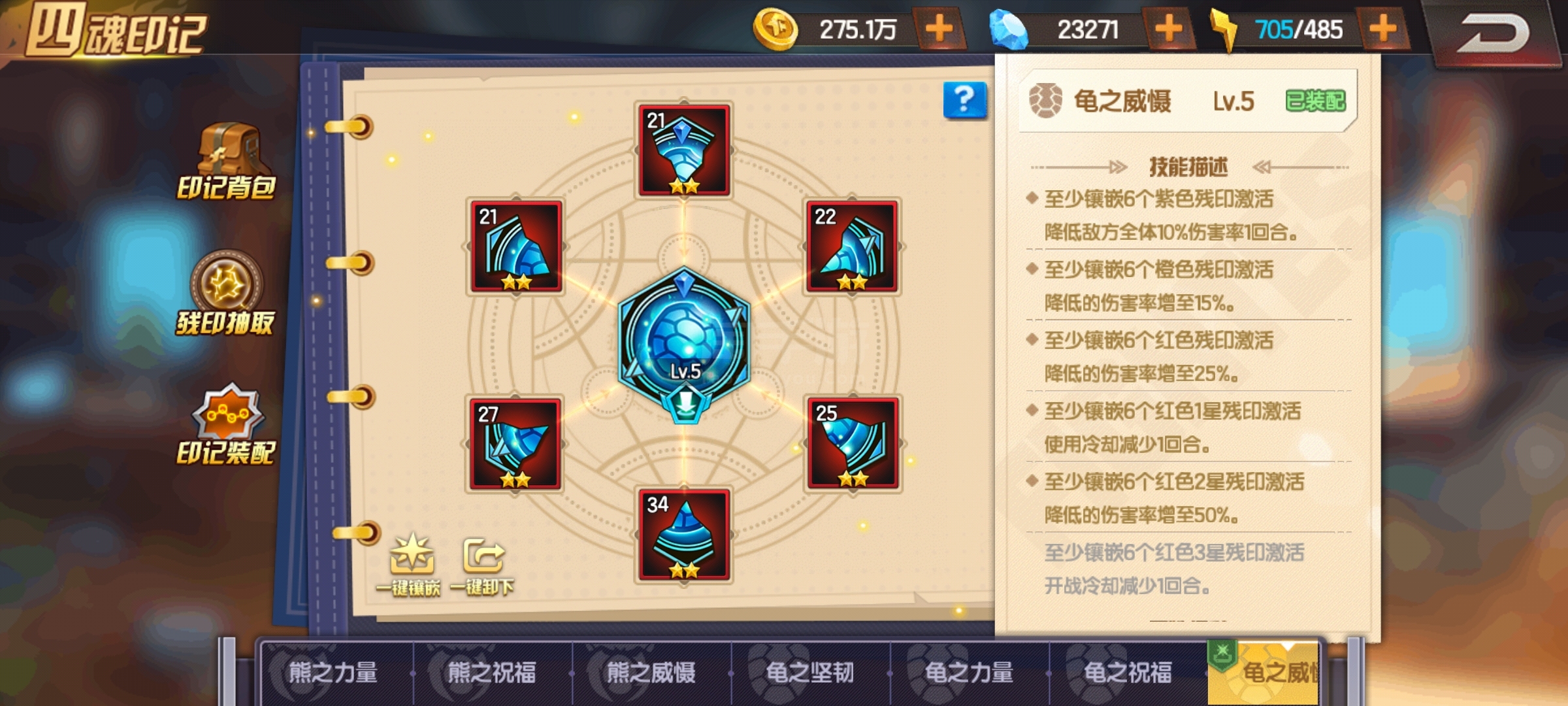The width and height of the screenshot is (1568, 706).
Task: Click the back arrow icon at top right
Action: click(1492, 33)
